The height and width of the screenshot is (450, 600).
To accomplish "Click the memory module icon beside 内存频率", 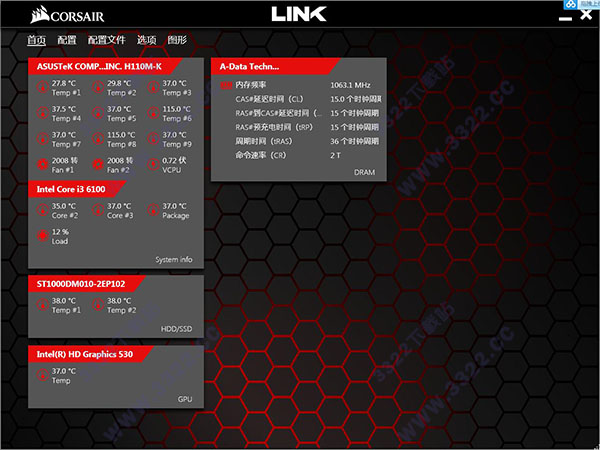I will [226, 85].
